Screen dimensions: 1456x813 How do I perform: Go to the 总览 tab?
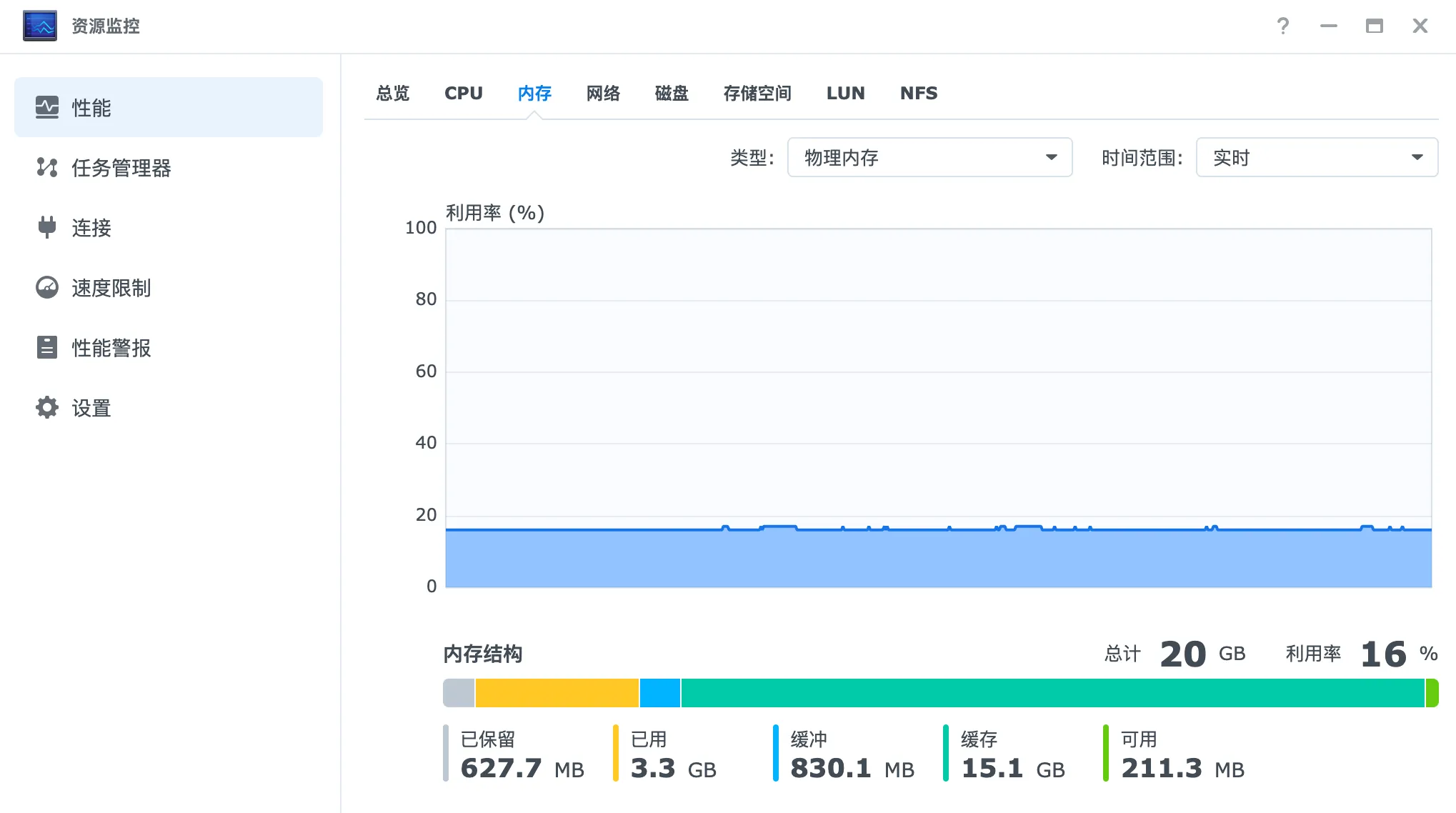click(x=393, y=94)
